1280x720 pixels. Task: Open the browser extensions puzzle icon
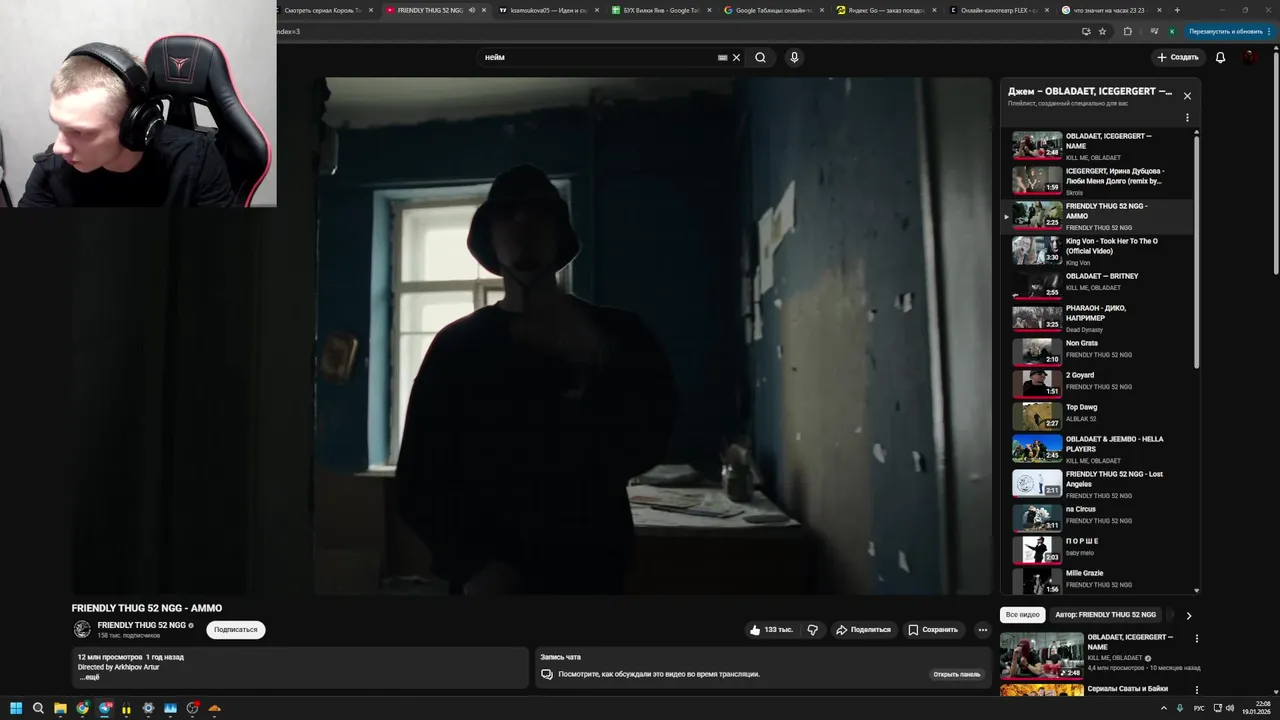[x=1128, y=31]
